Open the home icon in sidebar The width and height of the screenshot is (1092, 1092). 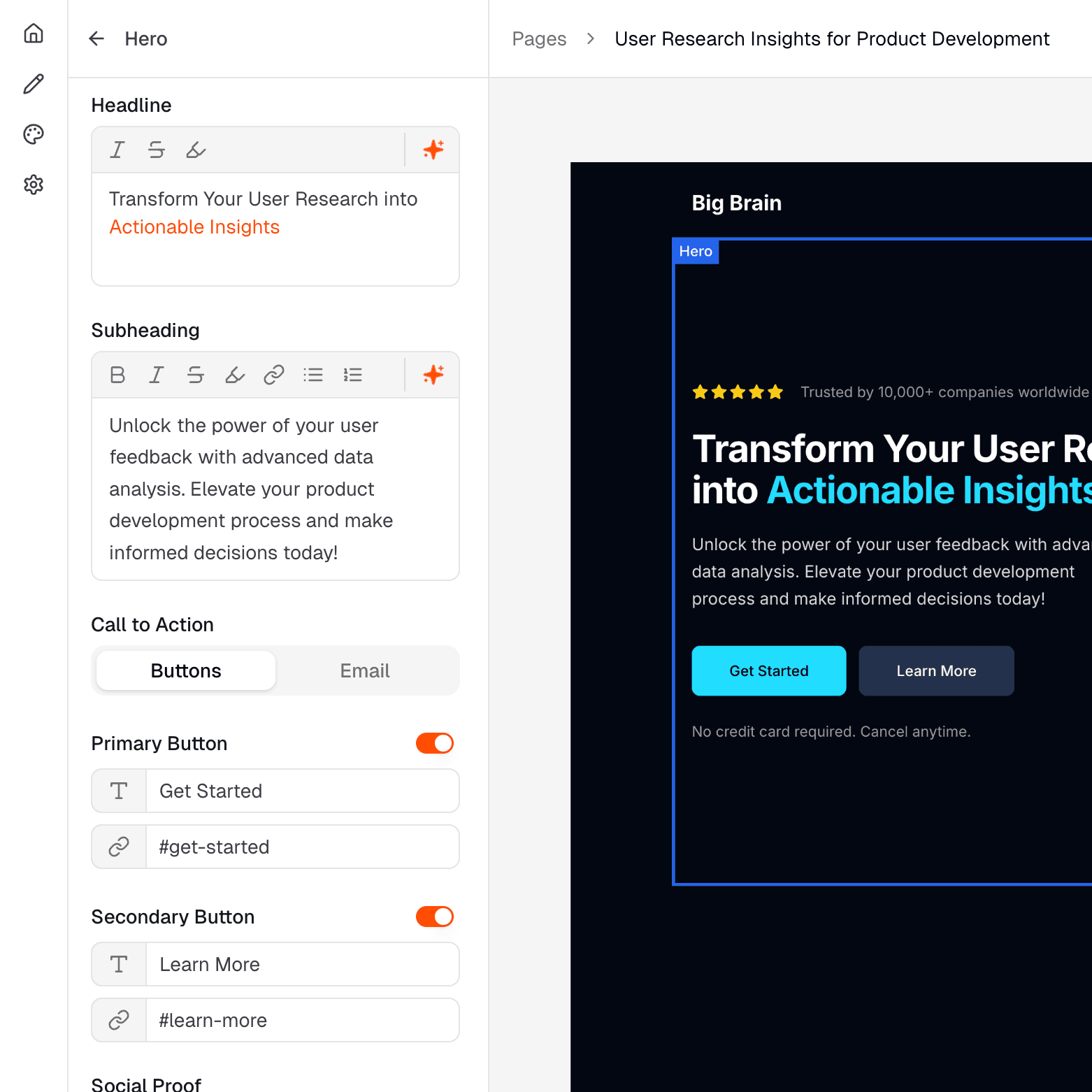(x=34, y=34)
